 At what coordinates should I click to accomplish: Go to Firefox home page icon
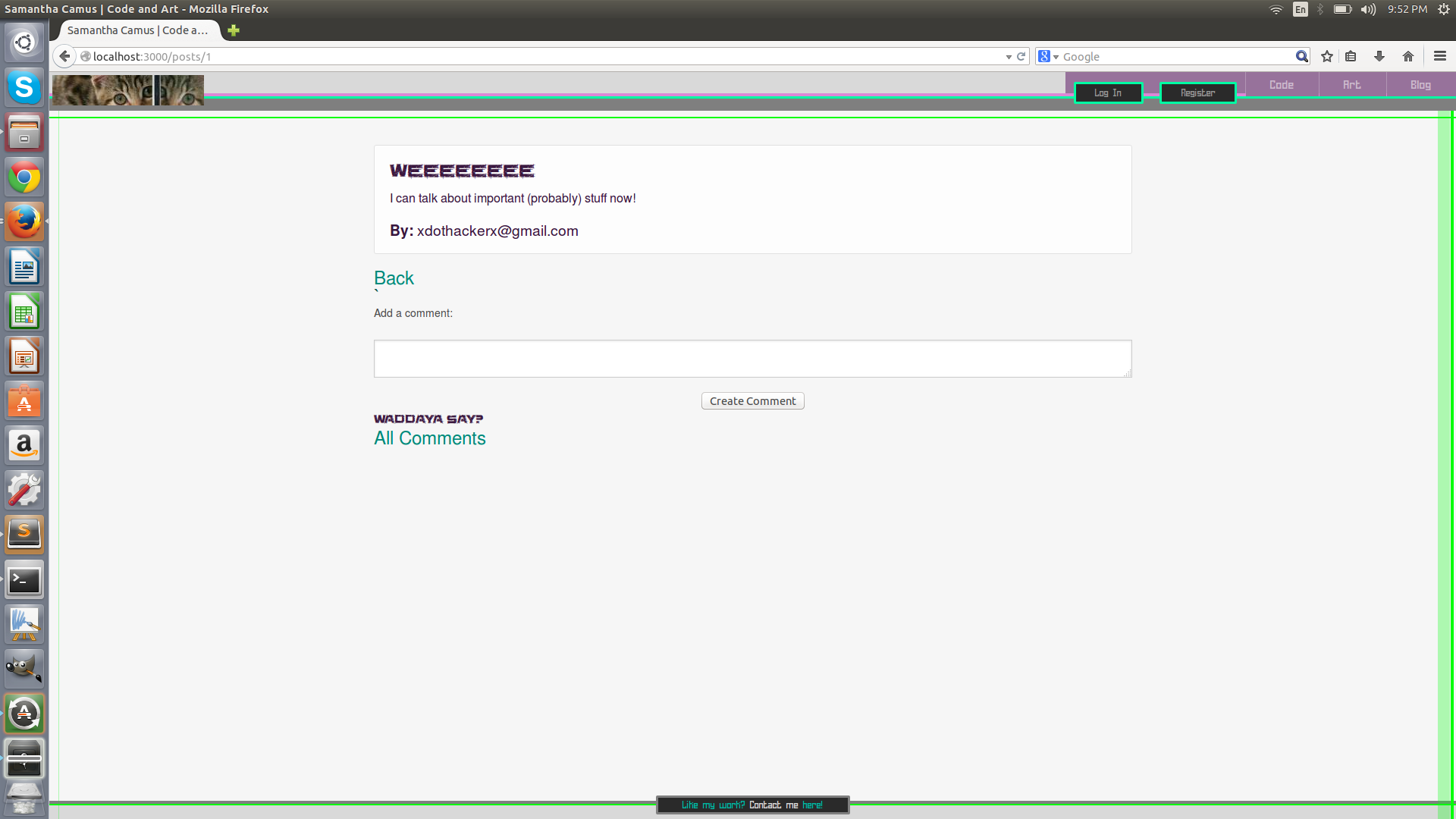click(x=1408, y=56)
